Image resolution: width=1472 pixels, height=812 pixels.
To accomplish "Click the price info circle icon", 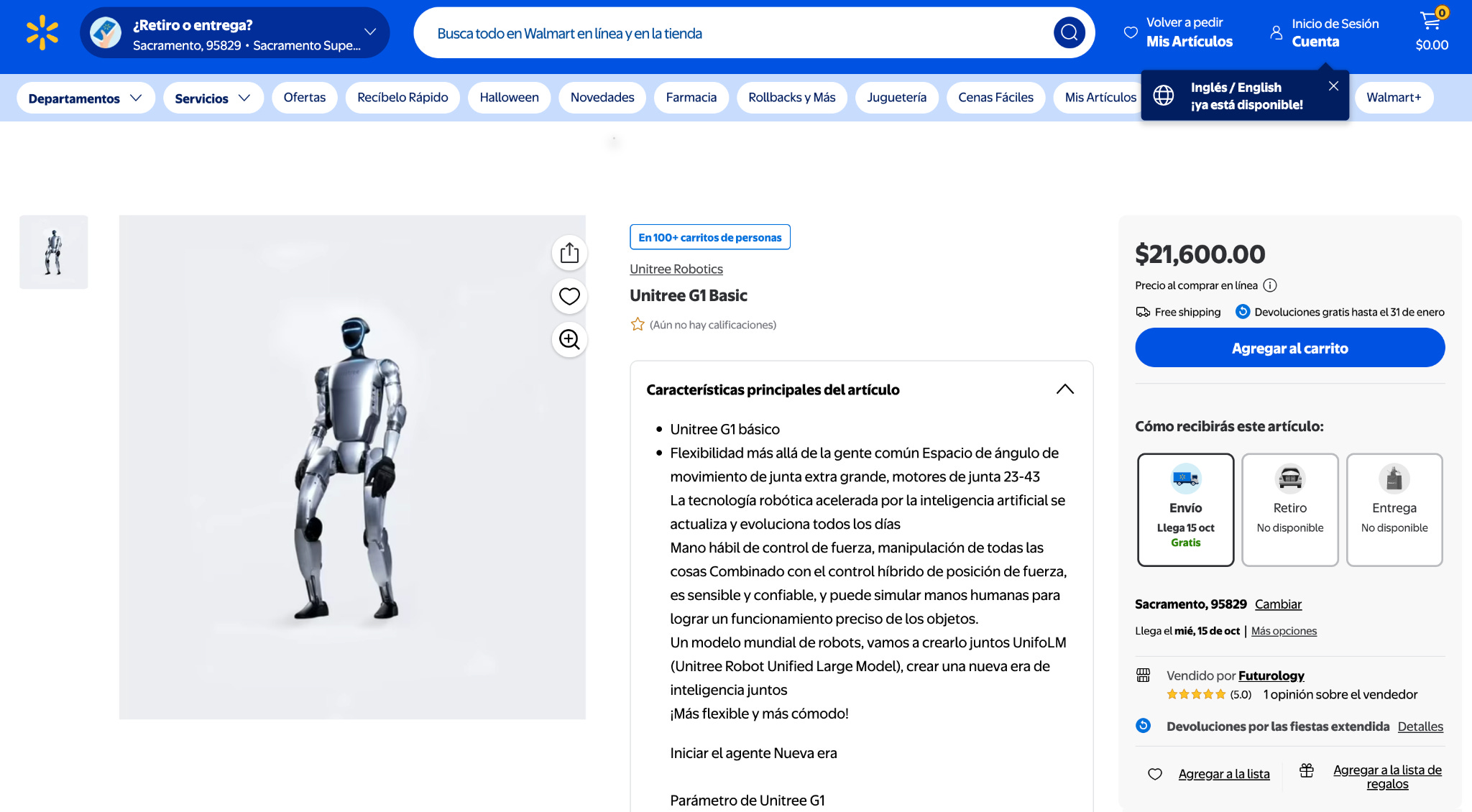I will coord(1270,285).
